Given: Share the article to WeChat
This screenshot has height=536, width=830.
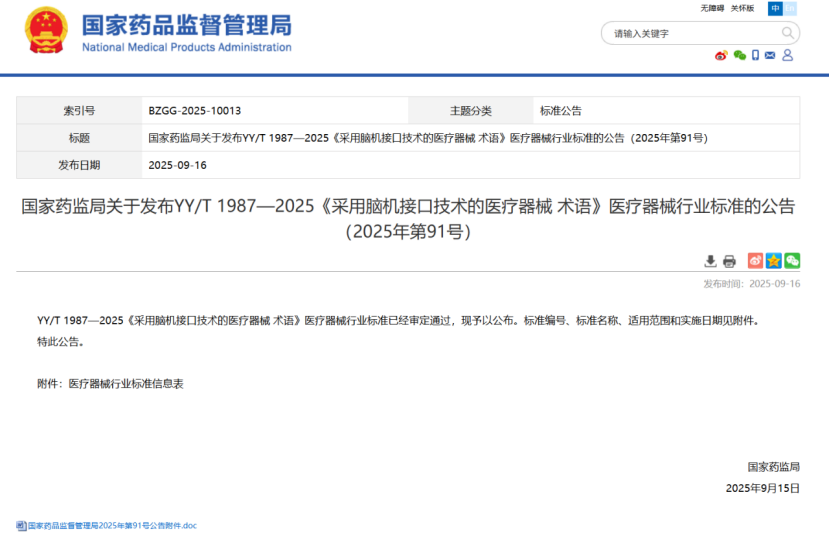Looking at the screenshot, I should click(792, 261).
